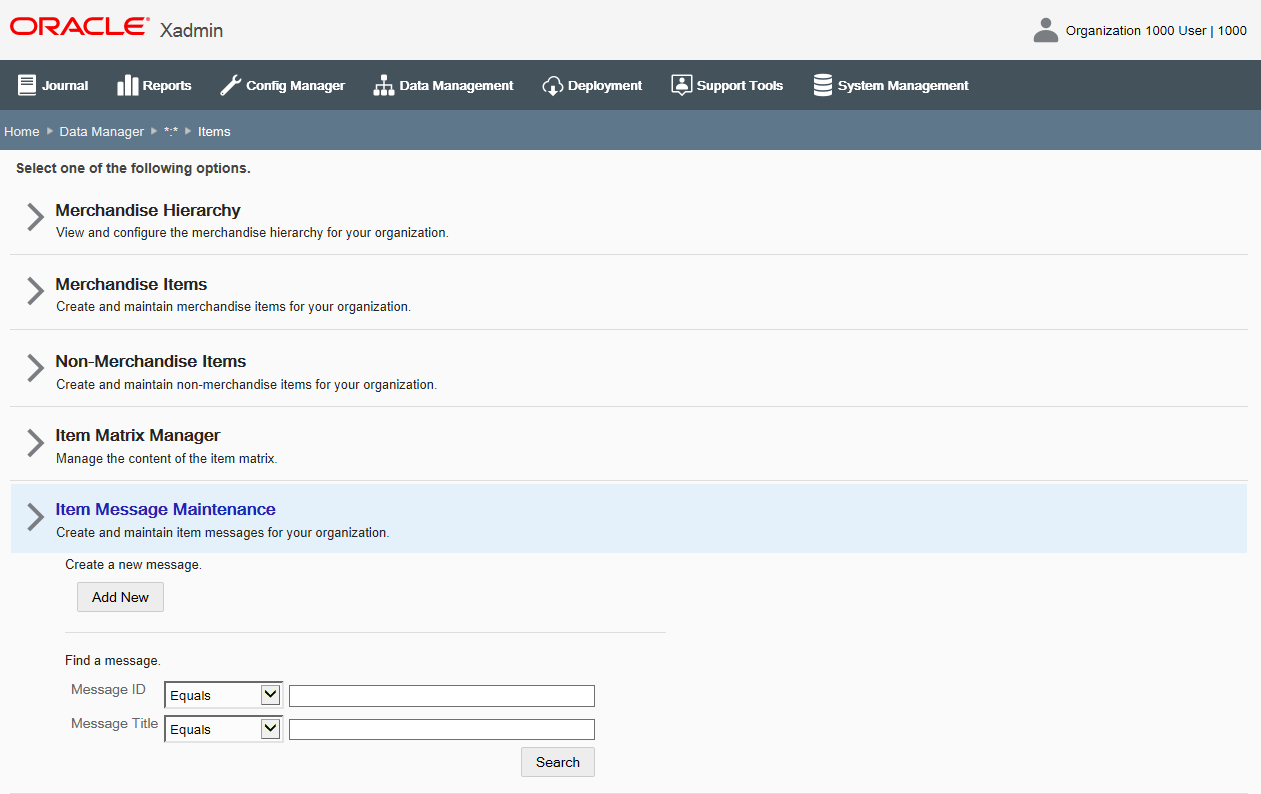Image resolution: width=1261 pixels, height=794 pixels.
Task: Click 'Find a message.' text
Action: pyautogui.click(x=113, y=661)
